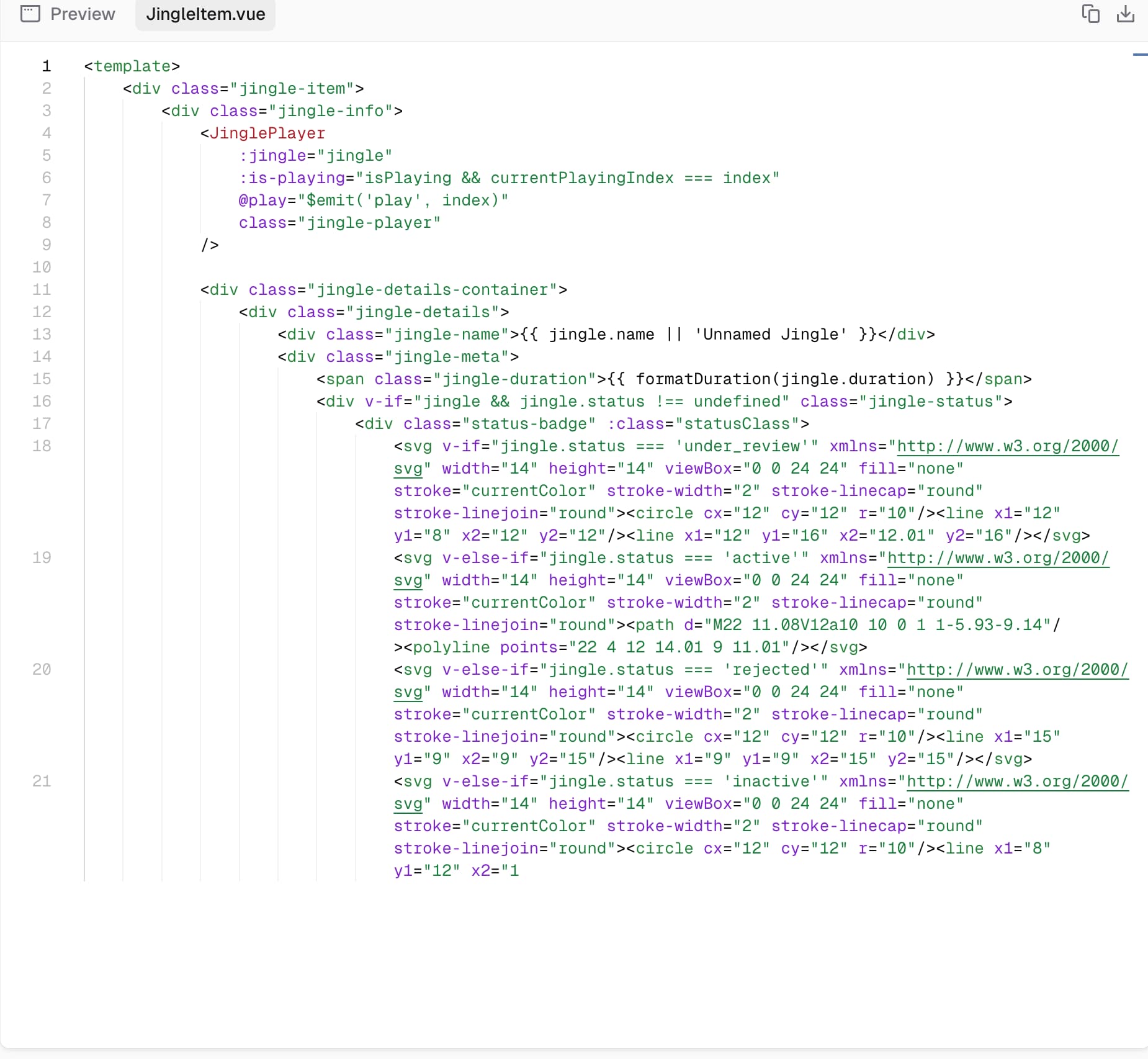
Task: Click the 'active' status string
Action: [x=761, y=558]
